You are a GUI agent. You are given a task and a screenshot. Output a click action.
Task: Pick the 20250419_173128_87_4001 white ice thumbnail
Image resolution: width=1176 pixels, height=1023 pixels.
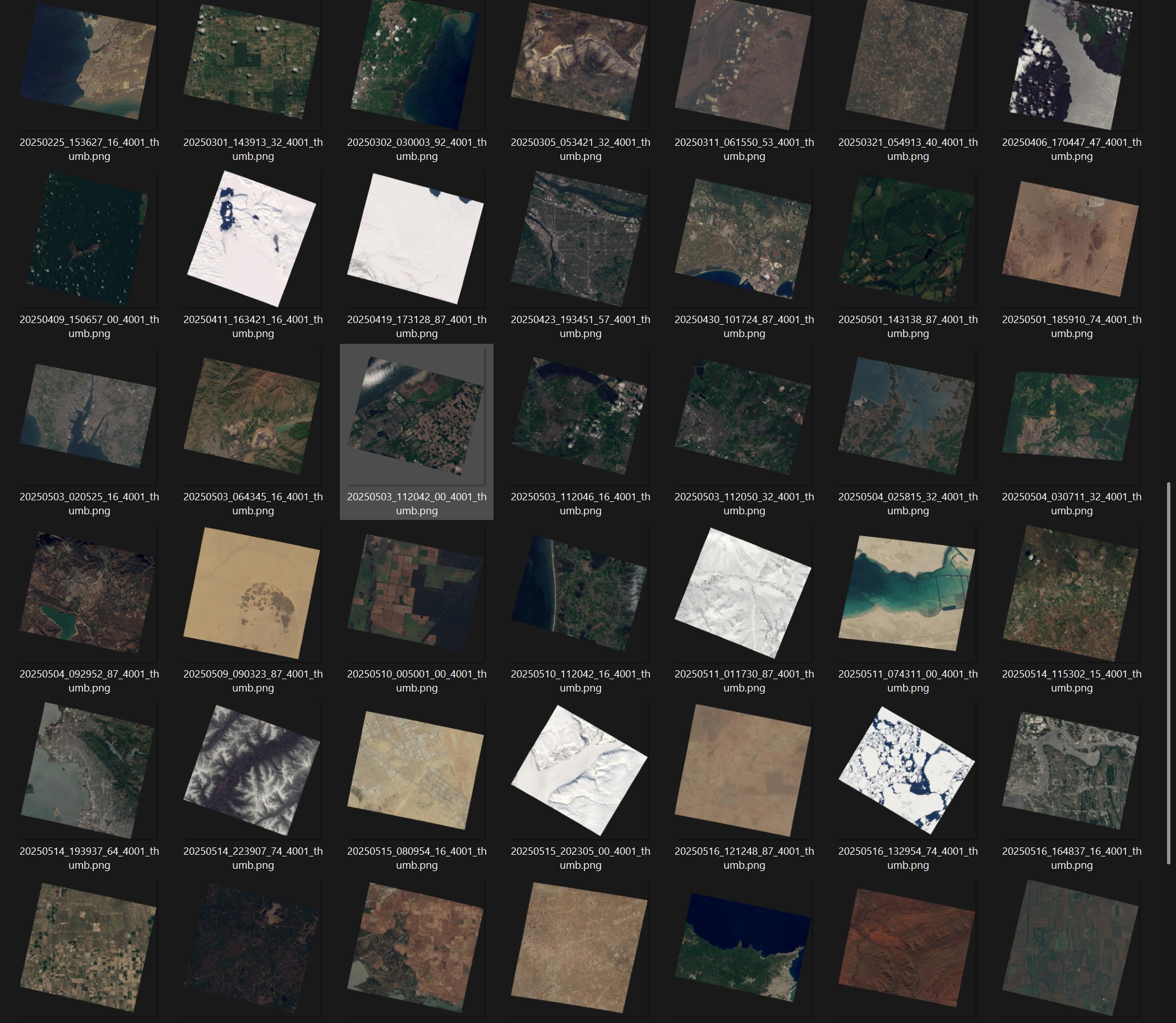(416, 238)
